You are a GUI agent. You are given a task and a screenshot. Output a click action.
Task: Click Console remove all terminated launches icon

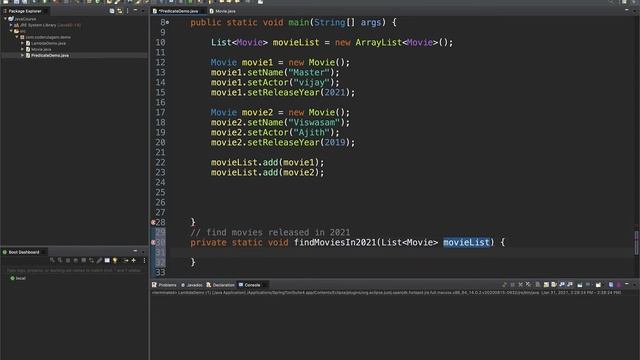coord(528,285)
